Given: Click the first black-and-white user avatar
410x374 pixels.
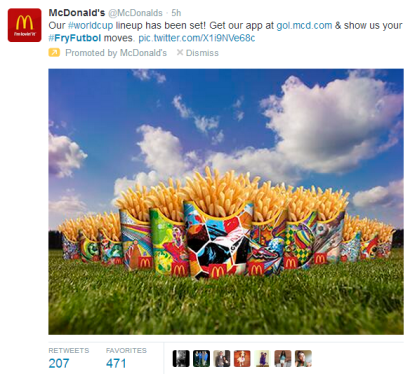Looking at the screenshot, I should (181, 359).
